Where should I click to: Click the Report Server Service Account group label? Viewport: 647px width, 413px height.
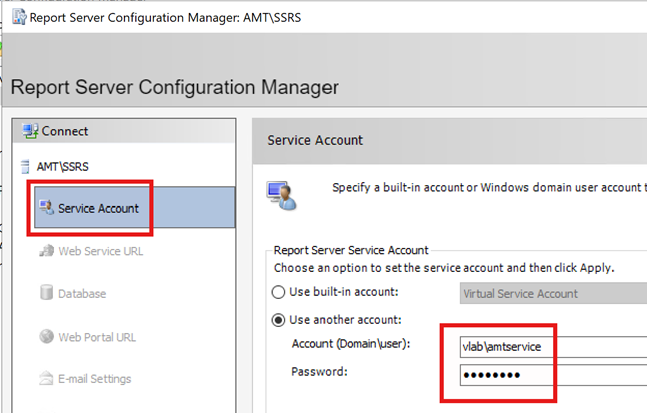tap(351, 250)
